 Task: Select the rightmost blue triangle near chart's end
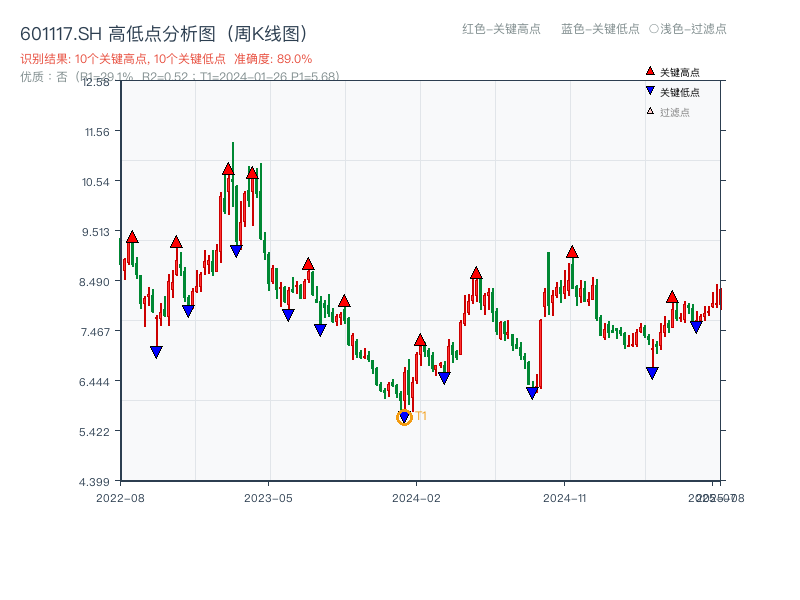pos(695,325)
